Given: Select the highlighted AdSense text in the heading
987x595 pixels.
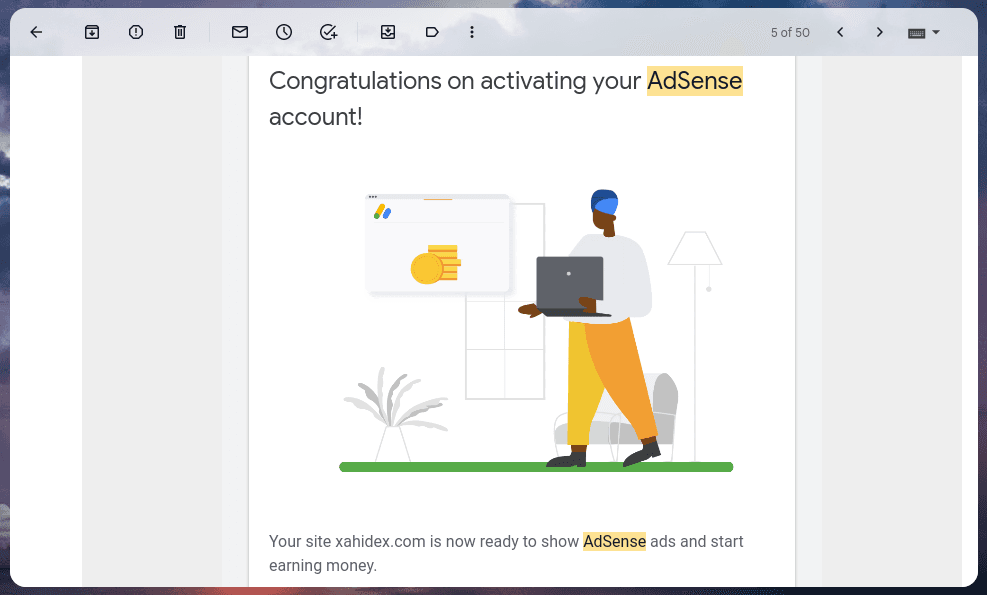Looking at the screenshot, I should point(694,81).
